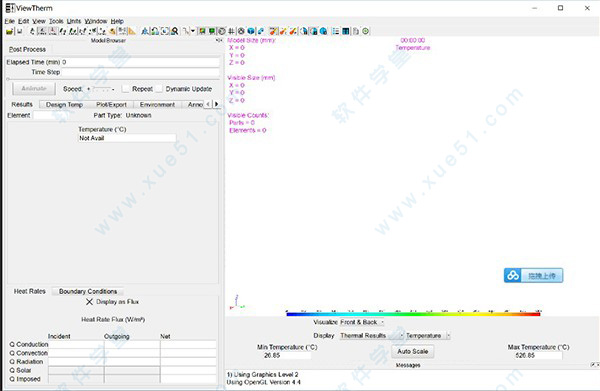This screenshot has height=391, width=600.
Task: Click the blue cloud upload button
Action: click(x=533, y=275)
